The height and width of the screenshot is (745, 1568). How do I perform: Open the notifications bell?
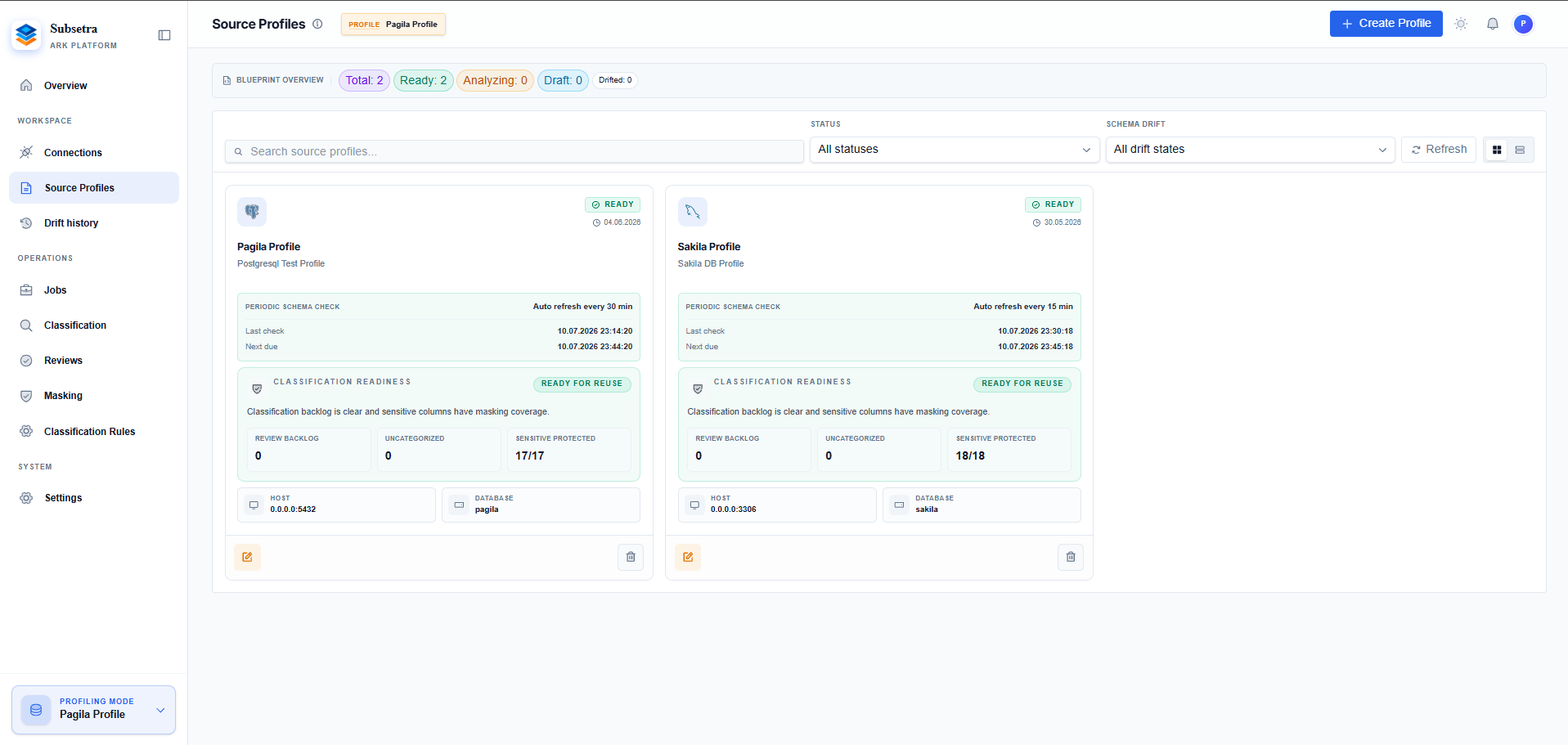pyautogui.click(x=1493, y=24)
